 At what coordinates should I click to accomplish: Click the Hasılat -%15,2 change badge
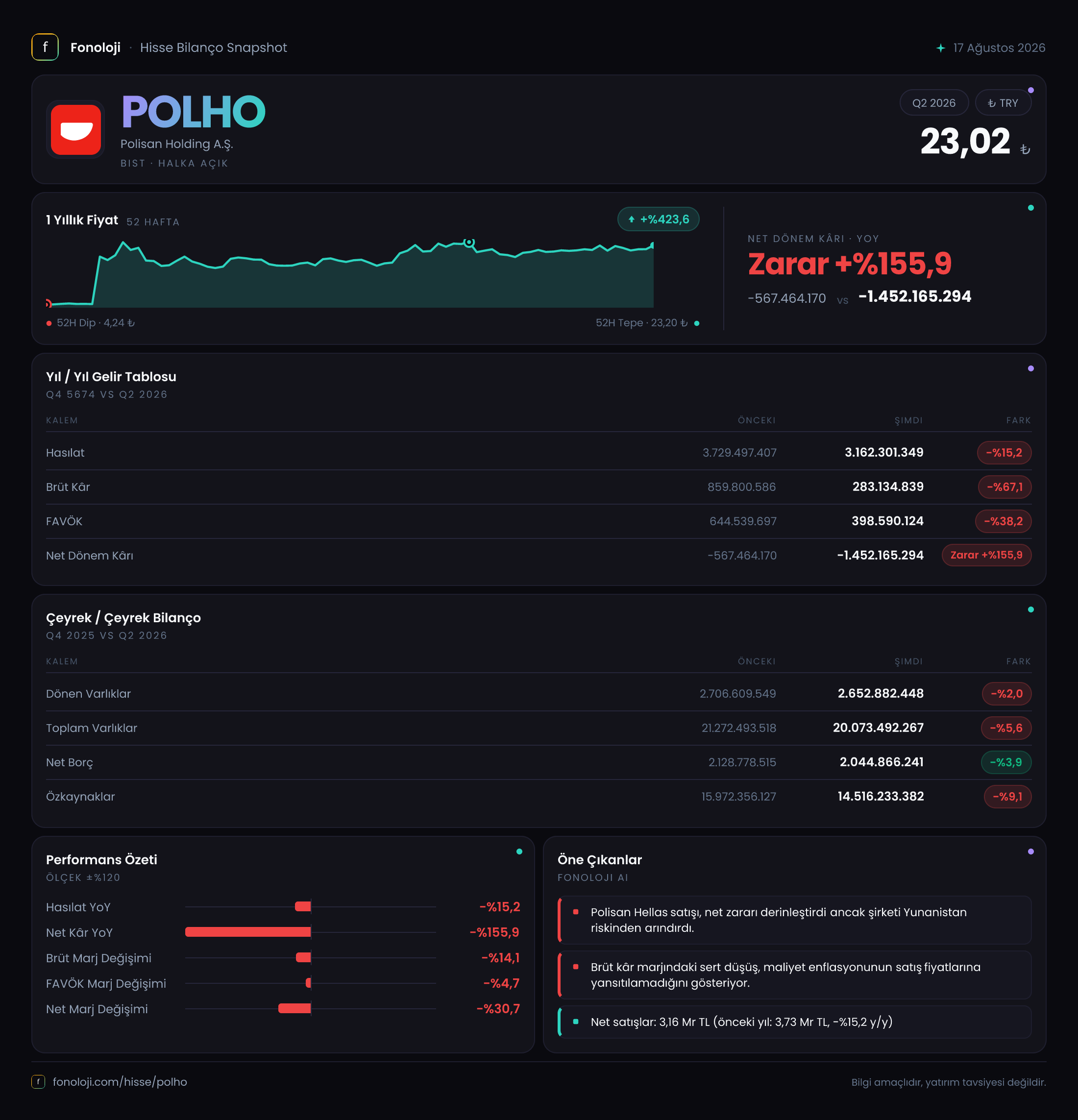[1004, 453]
